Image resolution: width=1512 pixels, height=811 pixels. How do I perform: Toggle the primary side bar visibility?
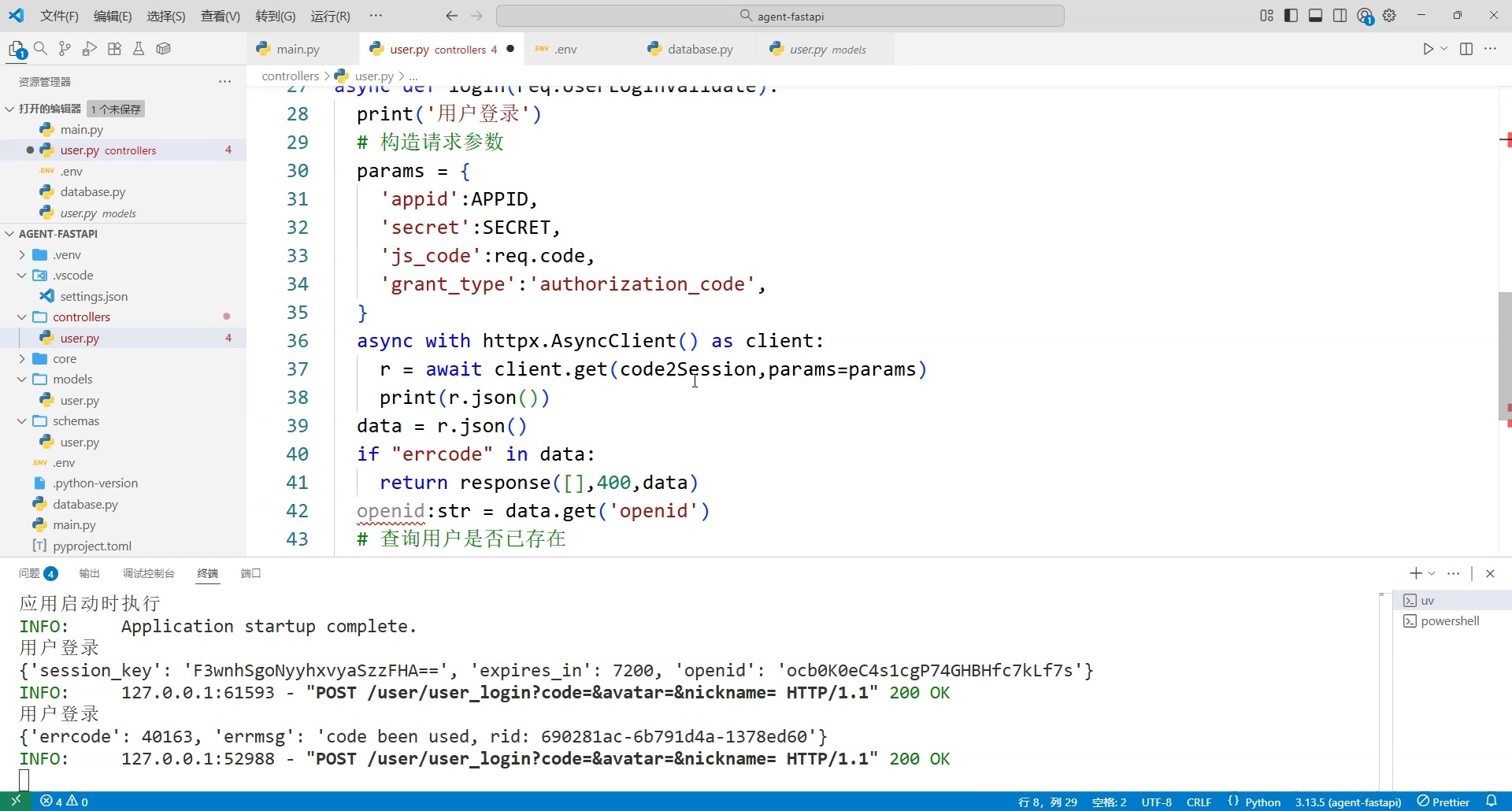[1291, 16]
